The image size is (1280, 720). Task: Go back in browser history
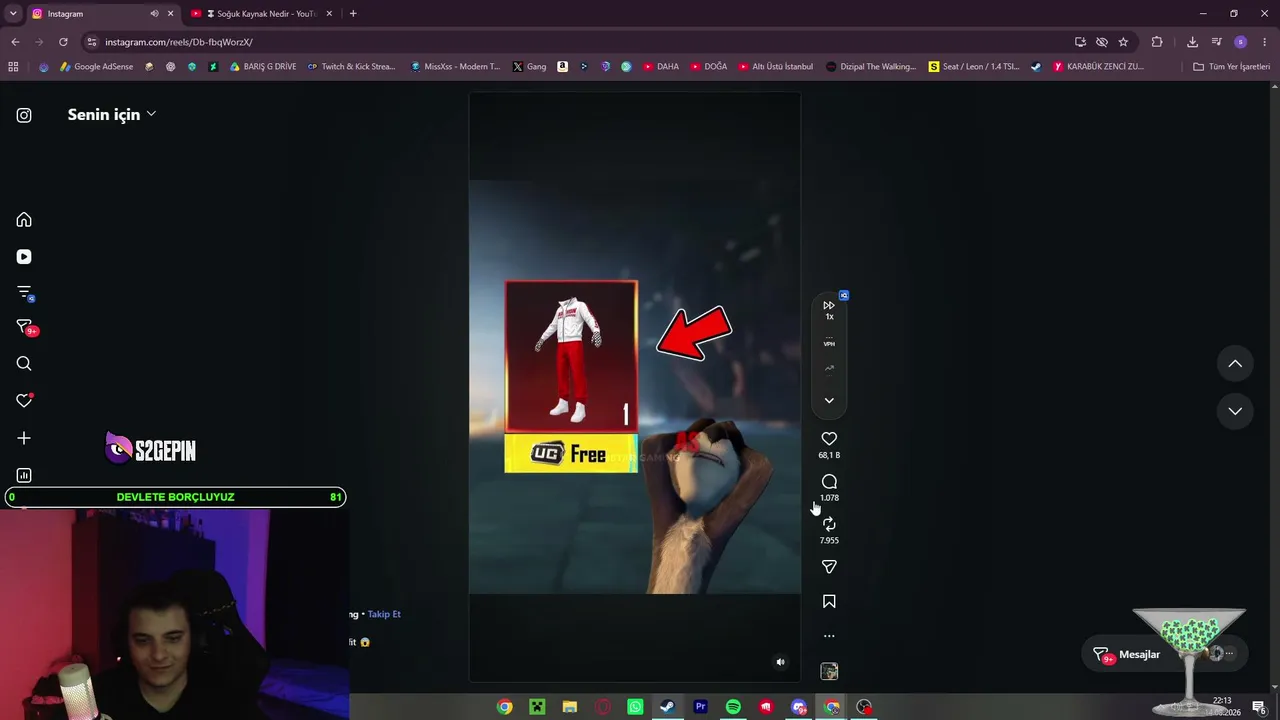tap(15, 42)
